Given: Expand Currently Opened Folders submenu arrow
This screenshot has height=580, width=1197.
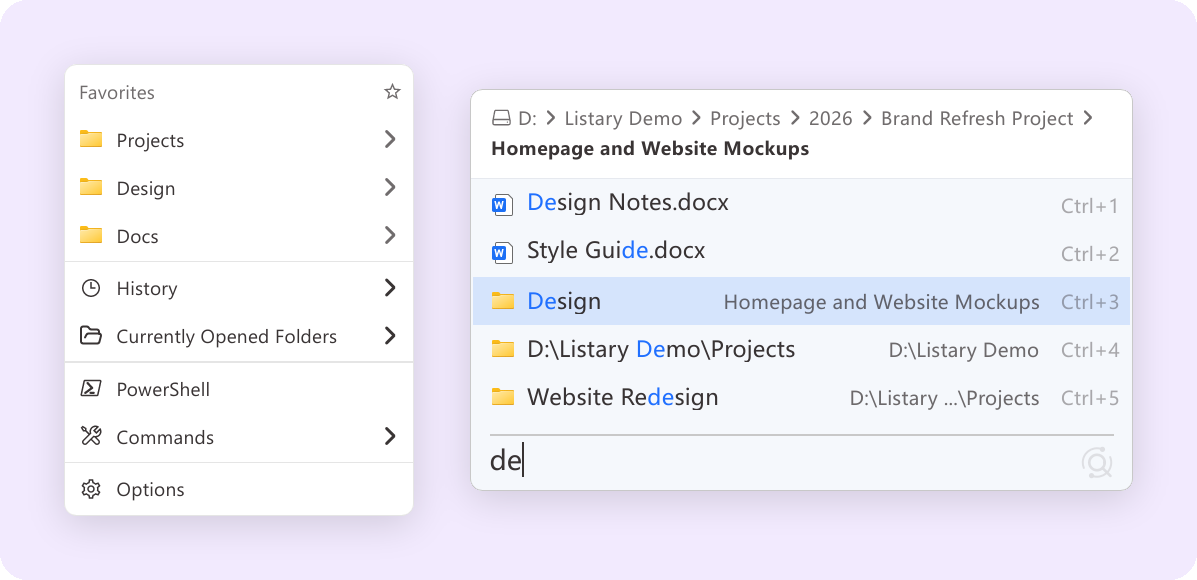Looking at the screenshot, I should pyautogui.click(x=390, y=336).
